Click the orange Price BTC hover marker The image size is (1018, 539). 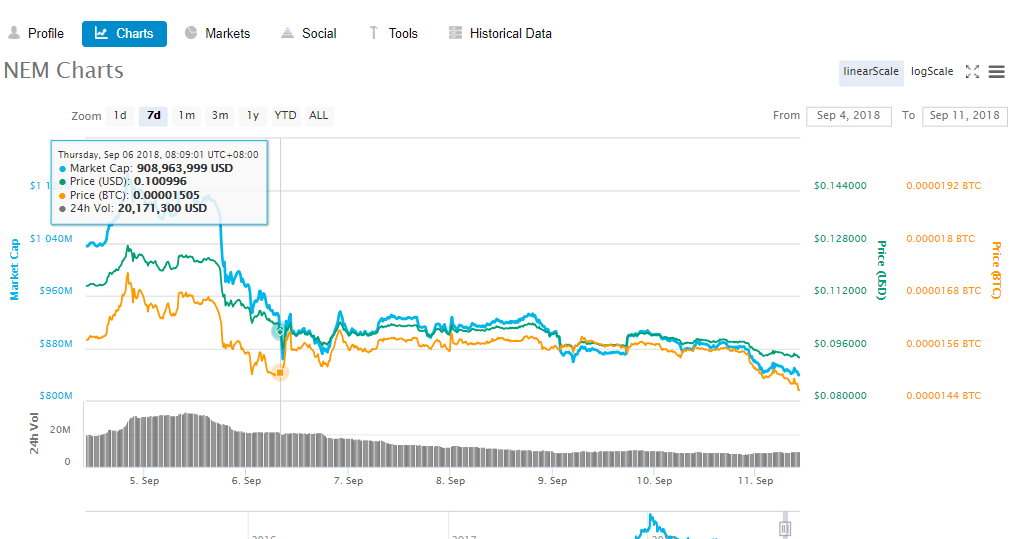(x=280, y=373)
